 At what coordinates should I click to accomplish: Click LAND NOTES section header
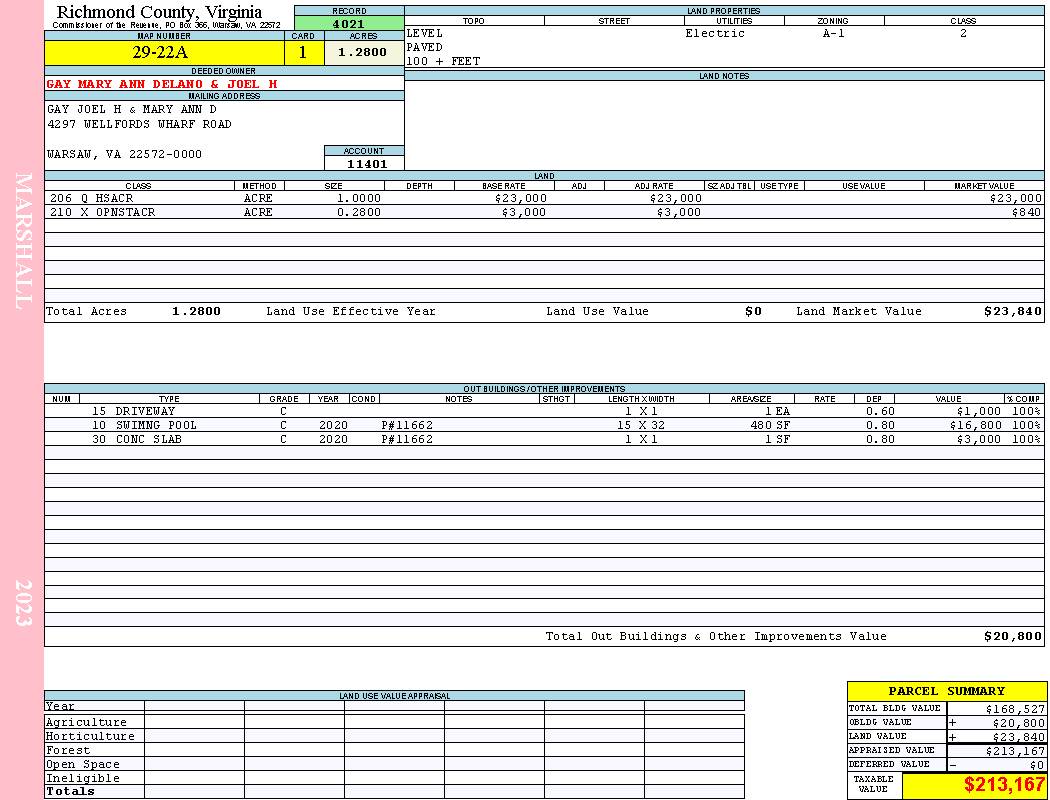724,76
